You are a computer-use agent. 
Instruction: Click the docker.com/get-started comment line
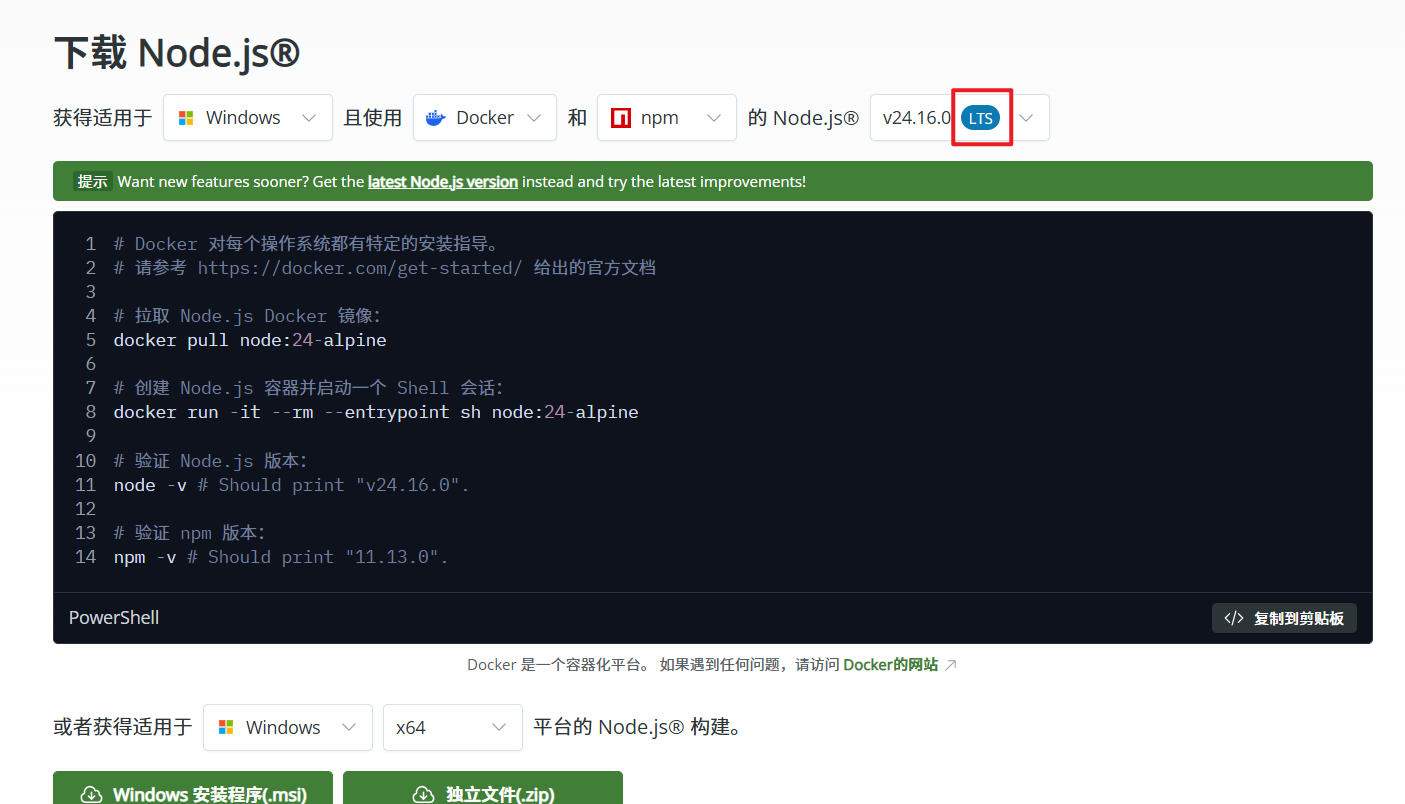point(385,268)
